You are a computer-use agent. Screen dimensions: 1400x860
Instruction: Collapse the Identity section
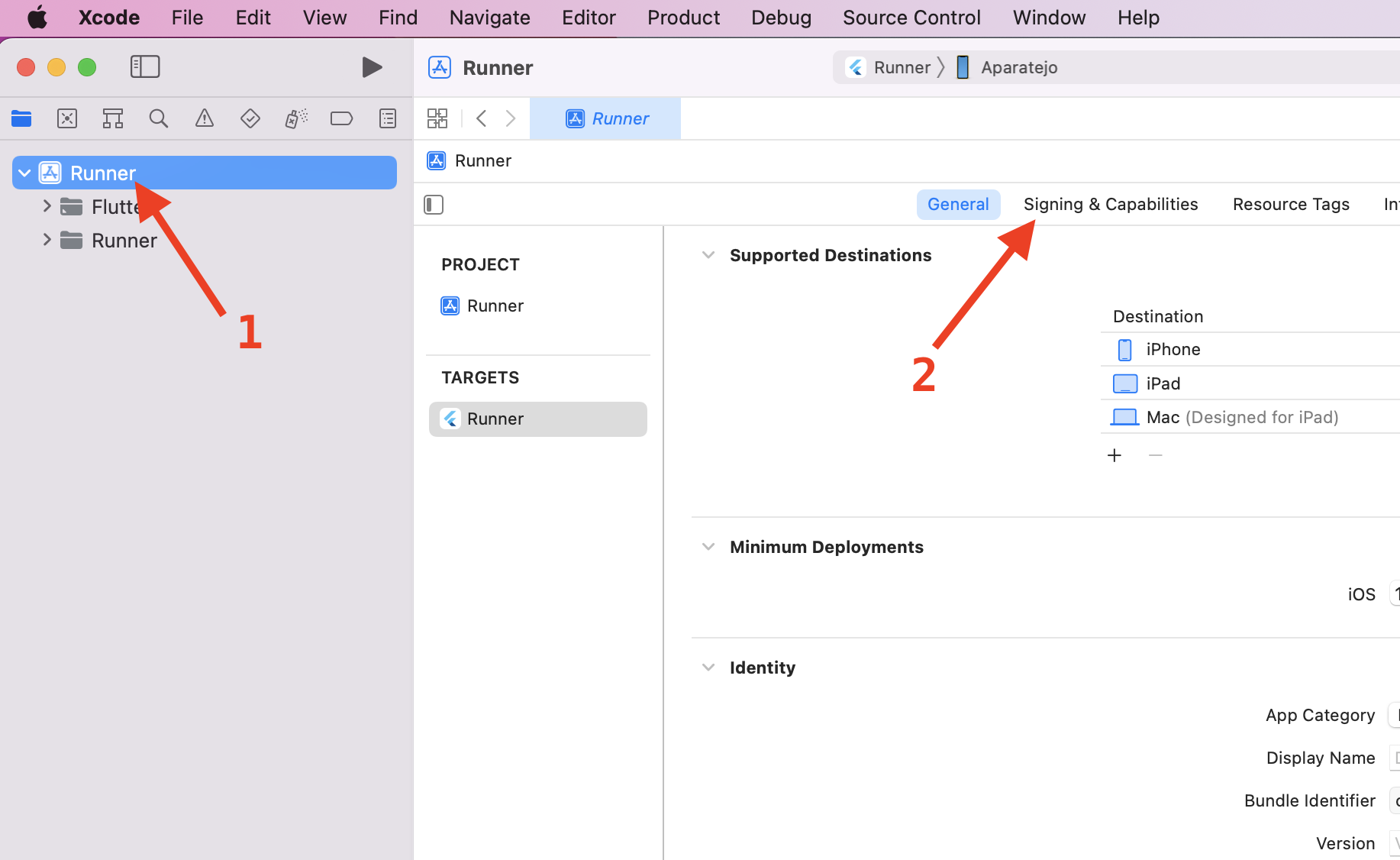[708, 668]
